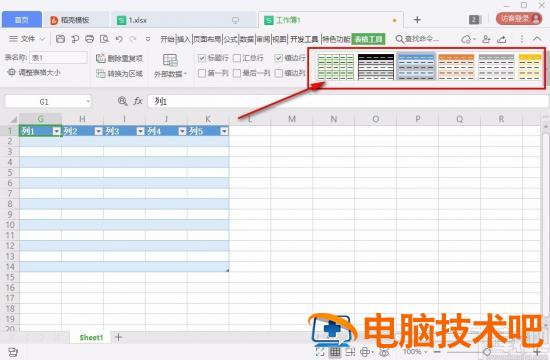Open the 插入 Insert ribbon tab
Image resolution: width=550 pixels, height=360 pixels.
click(x=184, y=39)
